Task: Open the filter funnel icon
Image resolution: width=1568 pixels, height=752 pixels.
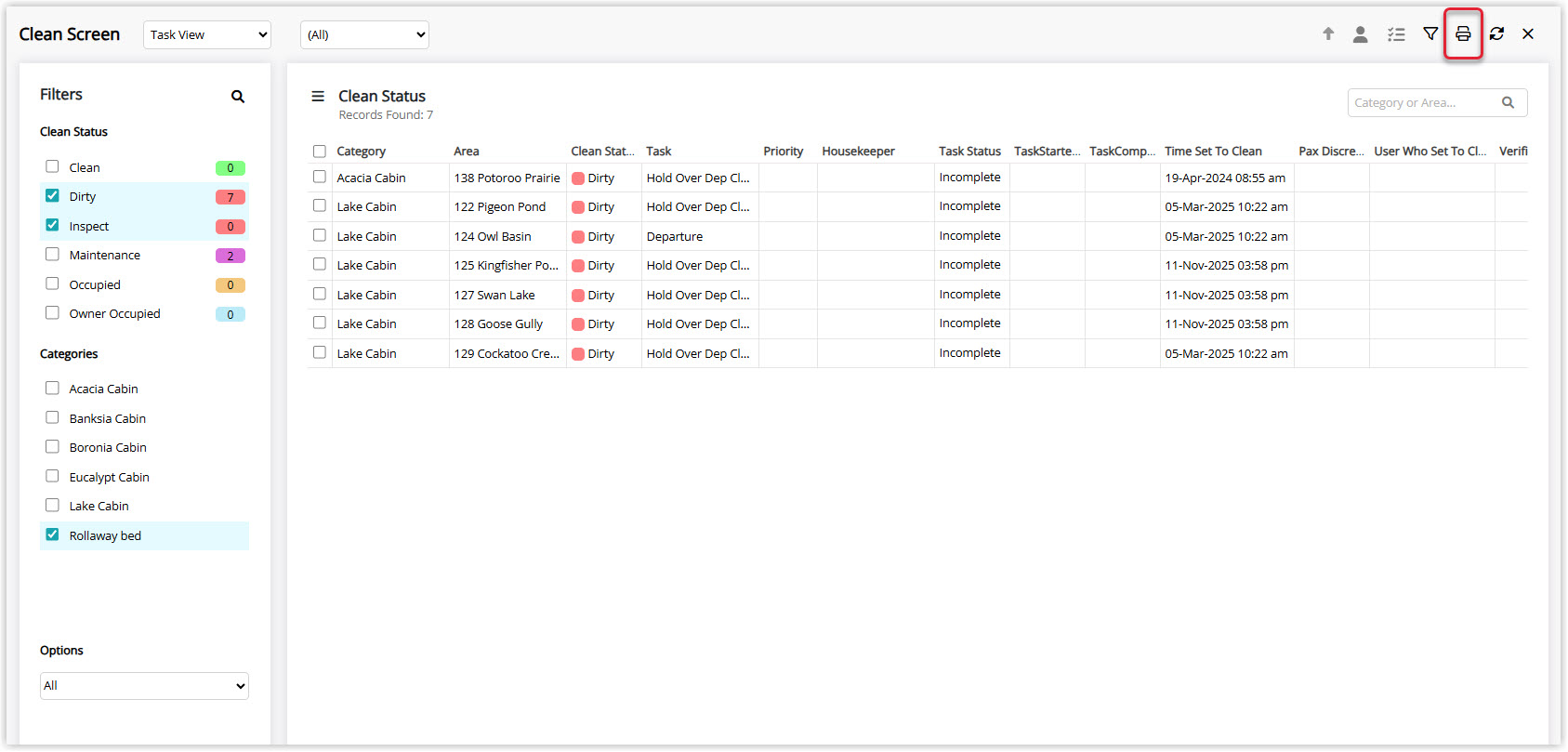Action: tap(1430, 34)
